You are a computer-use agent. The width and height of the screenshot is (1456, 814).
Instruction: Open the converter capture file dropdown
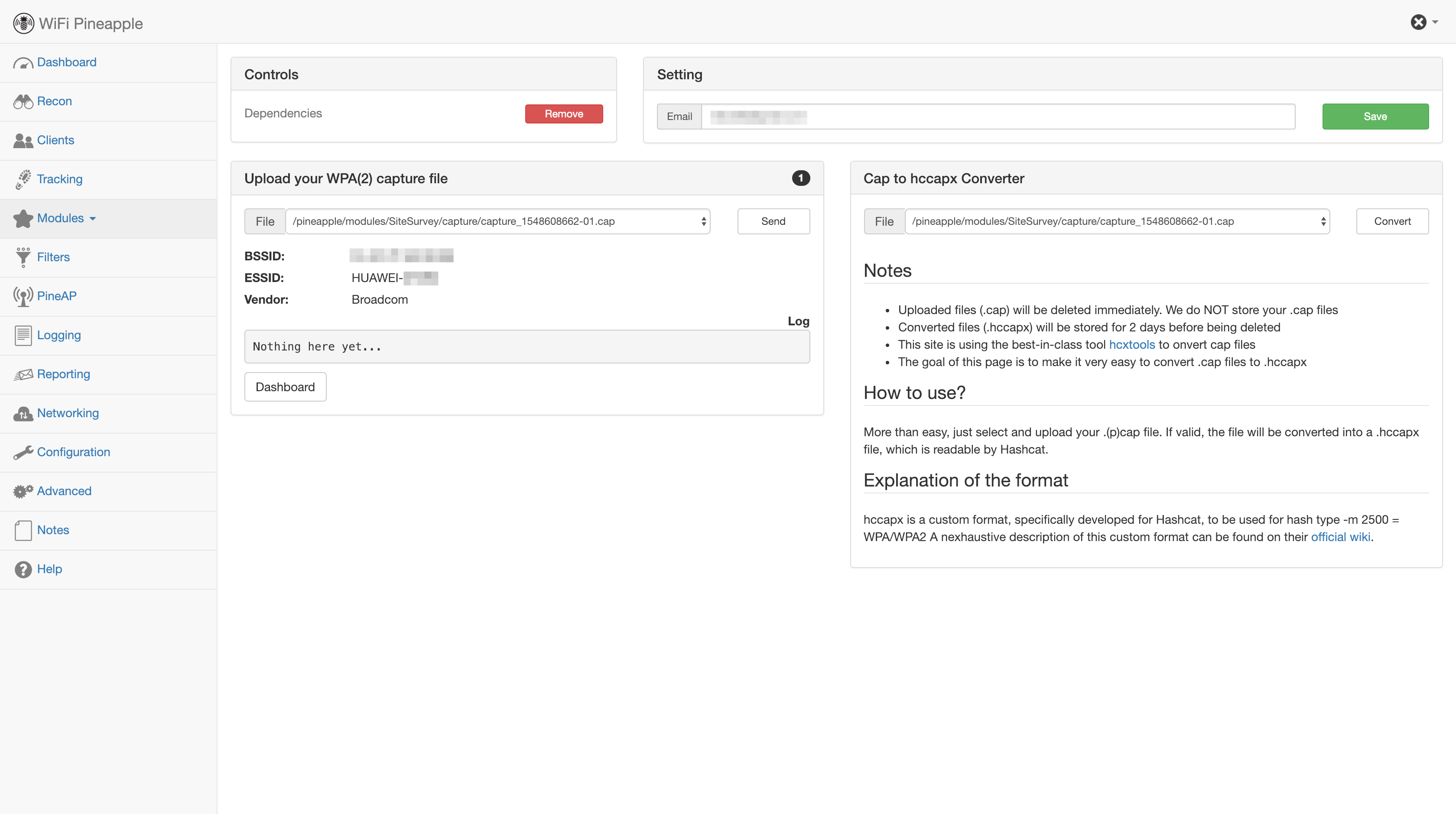1118,221
